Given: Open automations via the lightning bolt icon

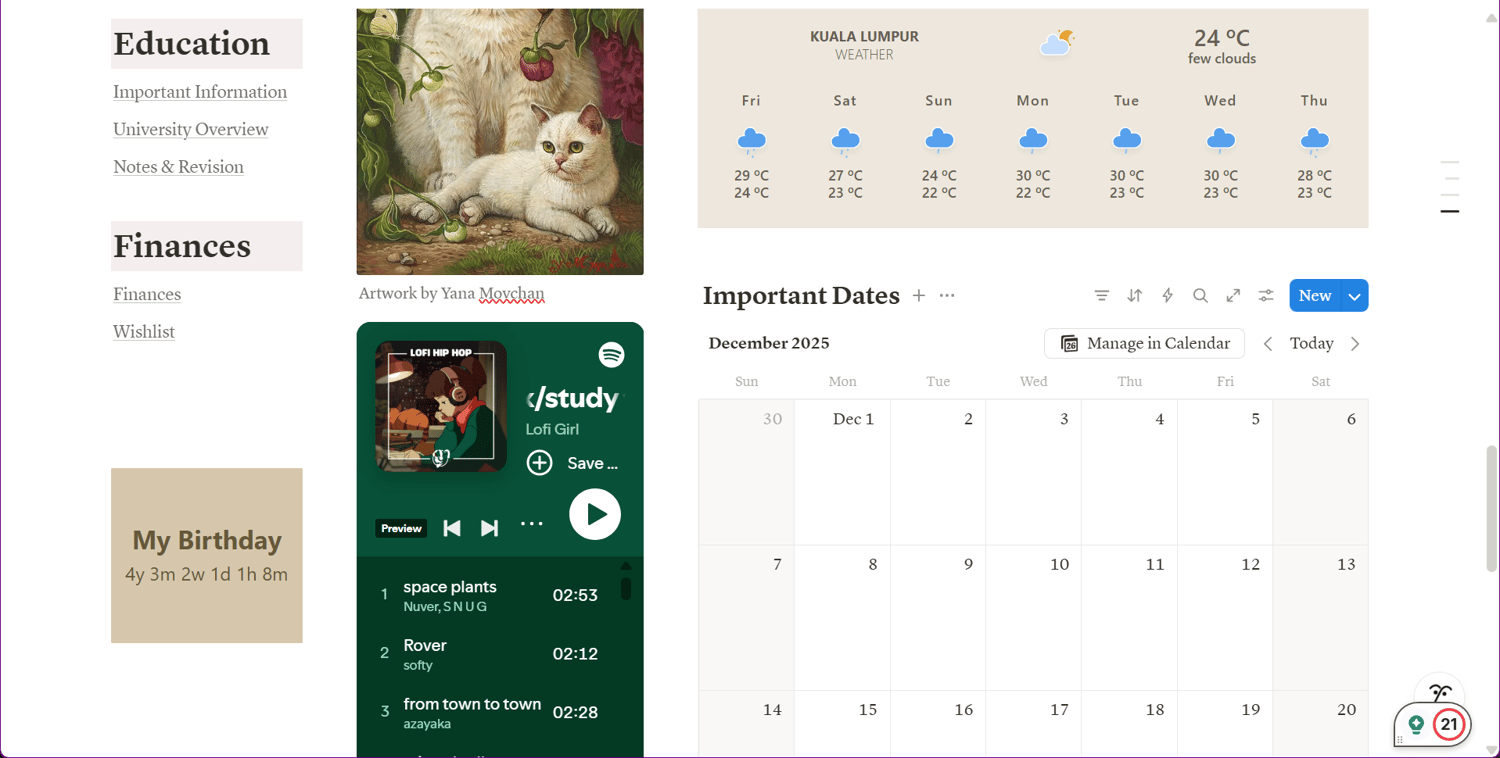Looking at the screenshot, I should tap(1167, 296).
